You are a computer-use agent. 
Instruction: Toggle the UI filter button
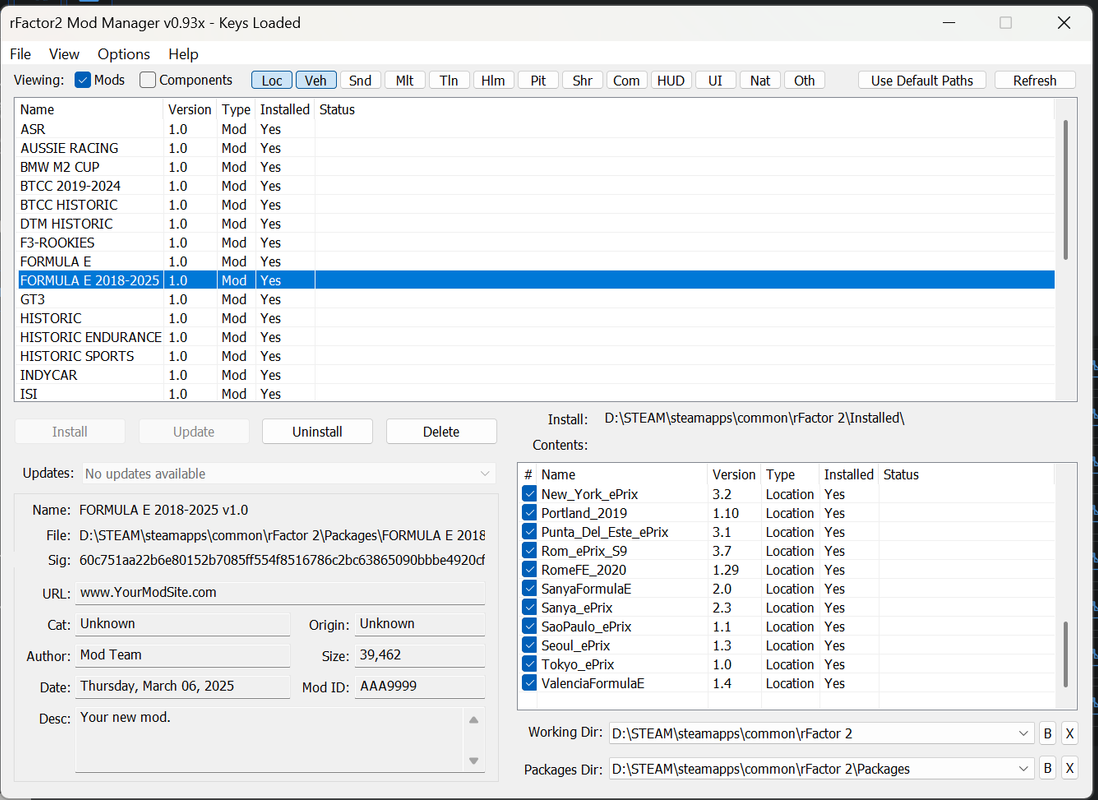(715, 81)
